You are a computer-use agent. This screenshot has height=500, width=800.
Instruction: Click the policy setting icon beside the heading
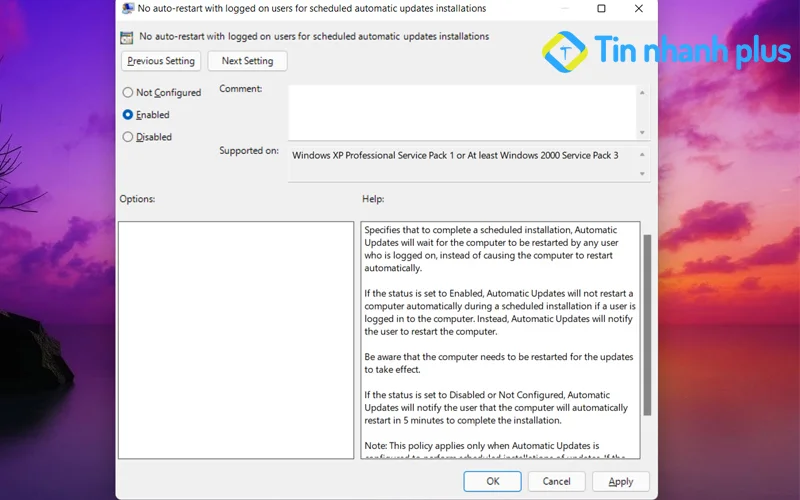126,37
